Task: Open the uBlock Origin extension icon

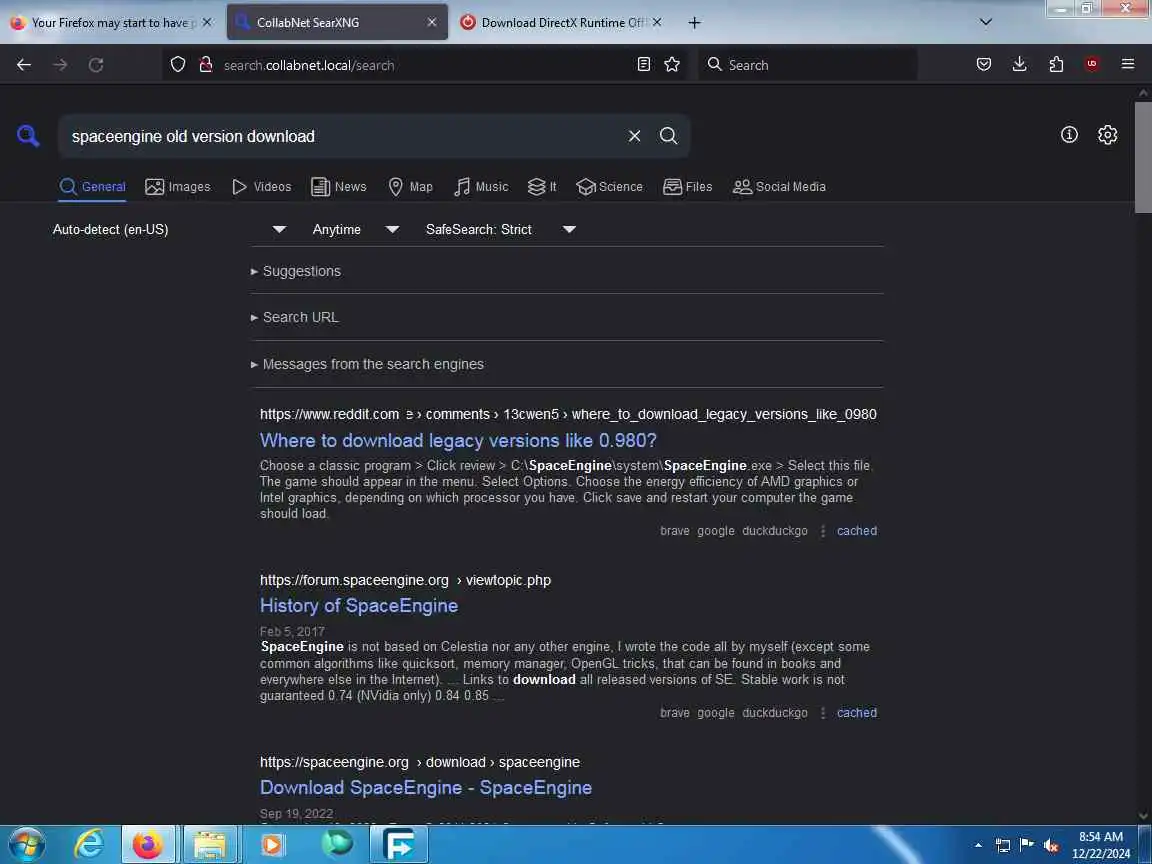Action: [x=1092, y=65]
